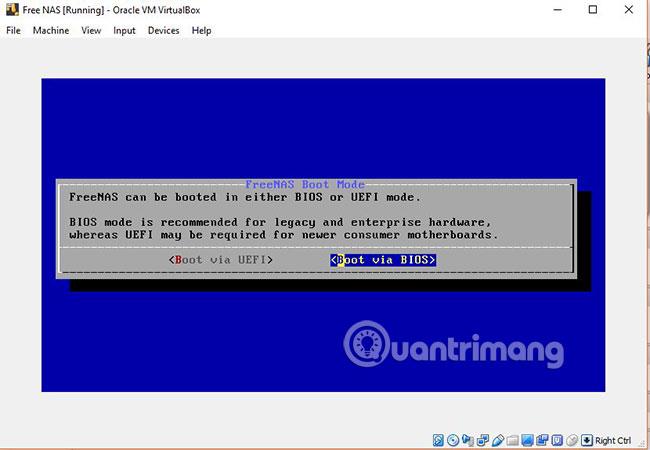The height and width of the screenshot is (450, 650).
Task: Click the audio status icon
Action: (x=468, y=440)
